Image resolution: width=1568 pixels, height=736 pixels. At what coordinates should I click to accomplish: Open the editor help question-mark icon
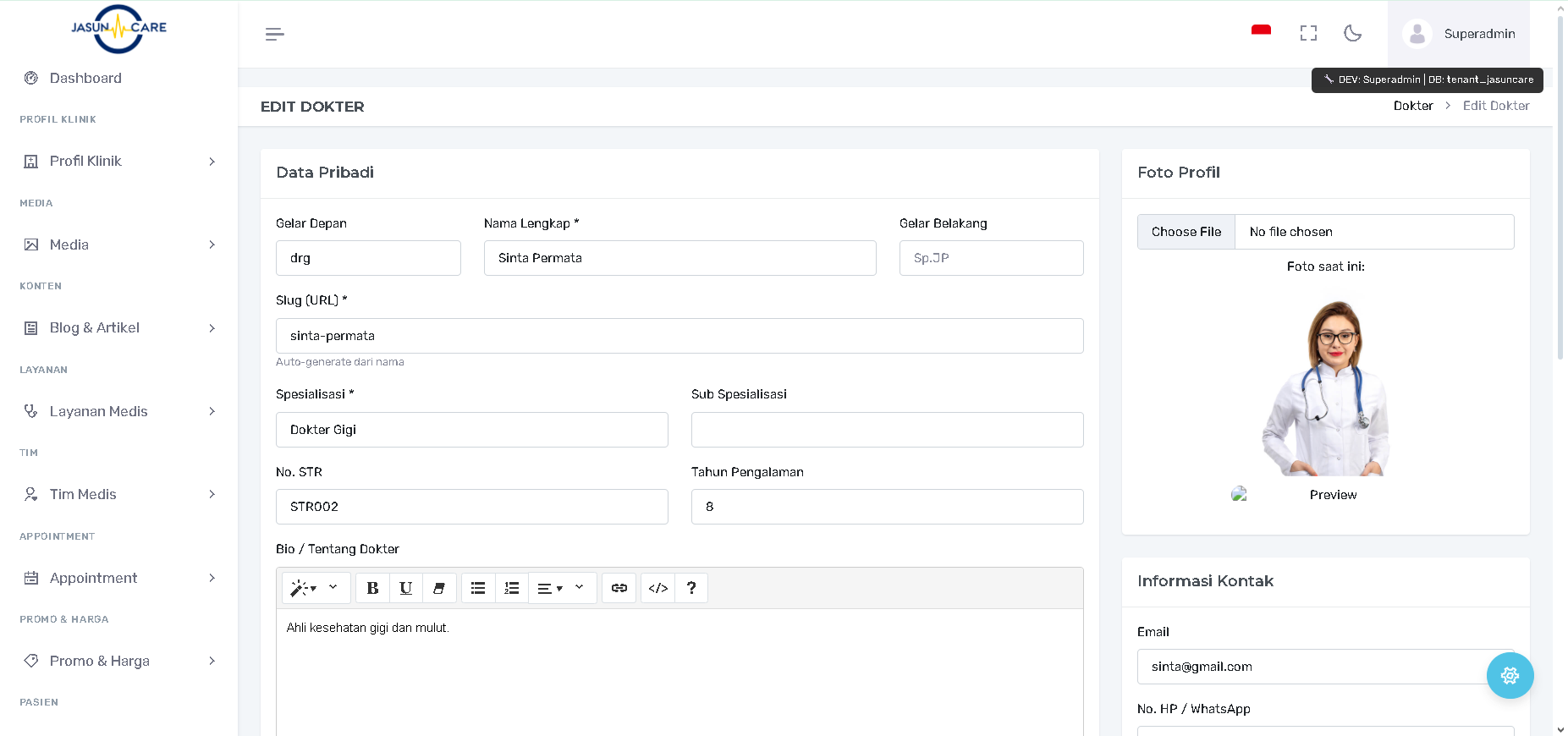coord(691,588)
